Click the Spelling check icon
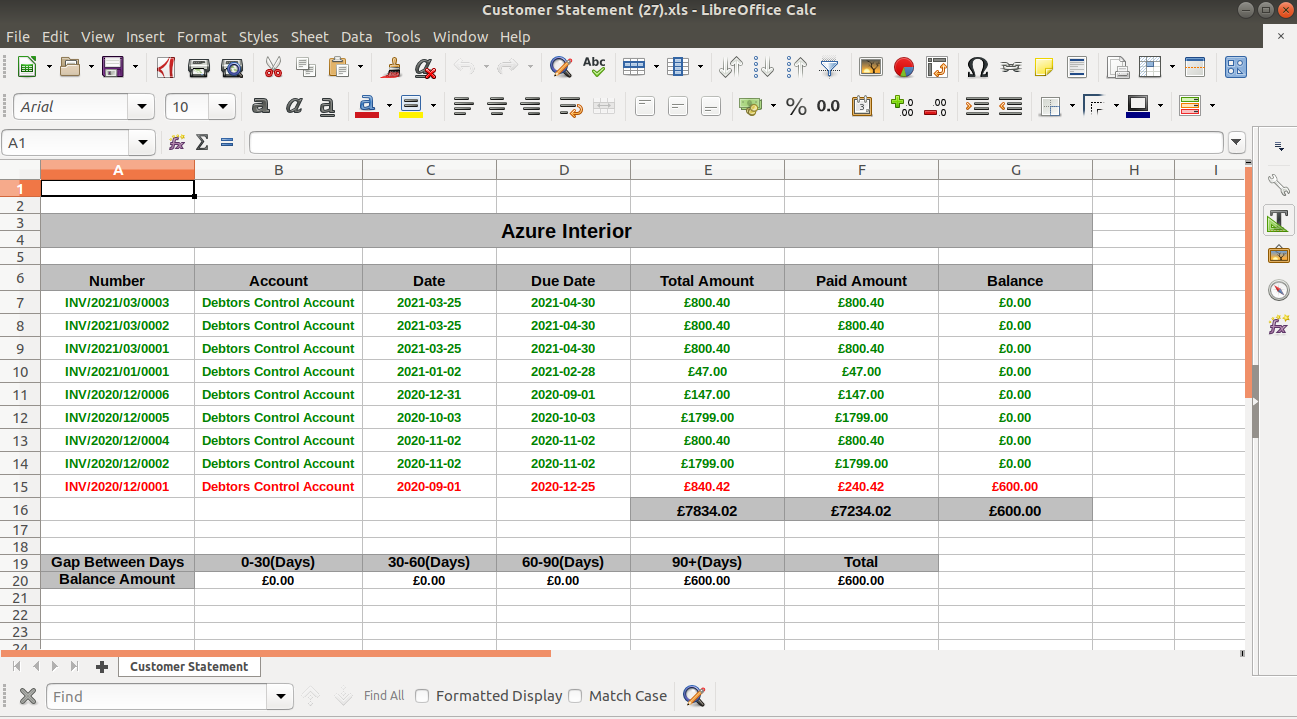1297x719 pixels. (x=594, y=67)
